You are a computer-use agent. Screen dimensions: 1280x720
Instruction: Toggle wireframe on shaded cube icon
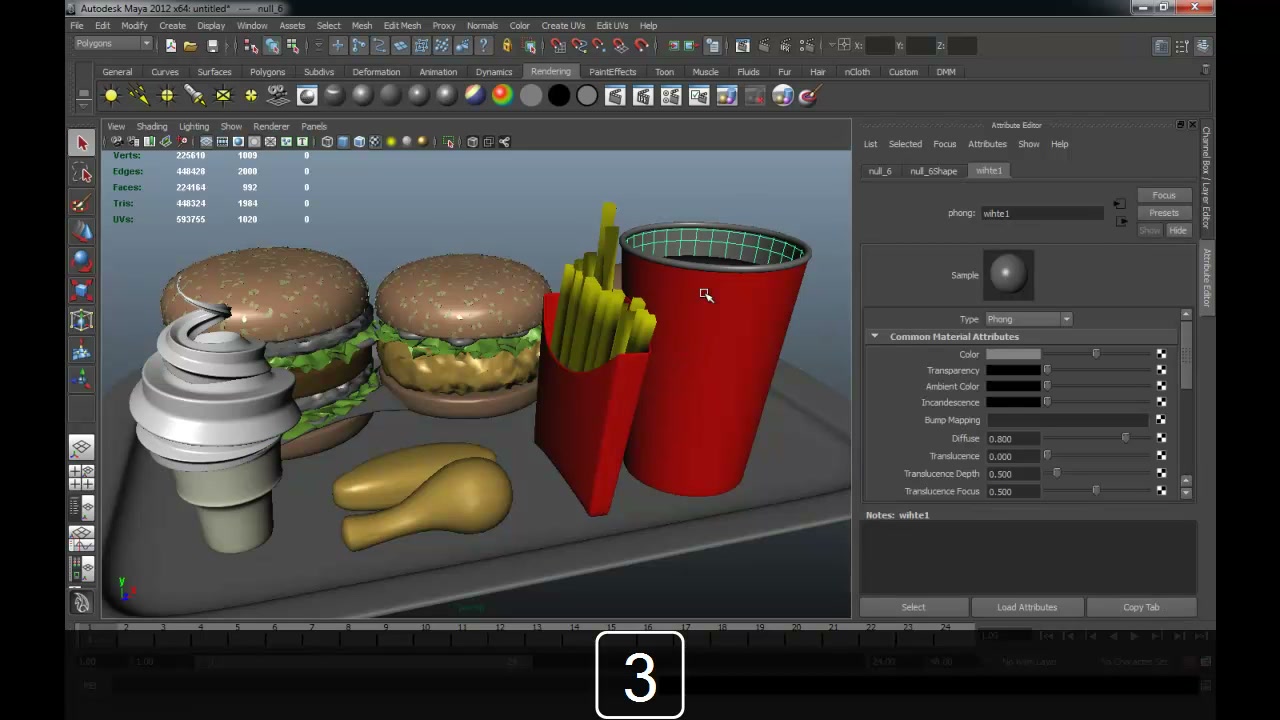tap(359, 142)
